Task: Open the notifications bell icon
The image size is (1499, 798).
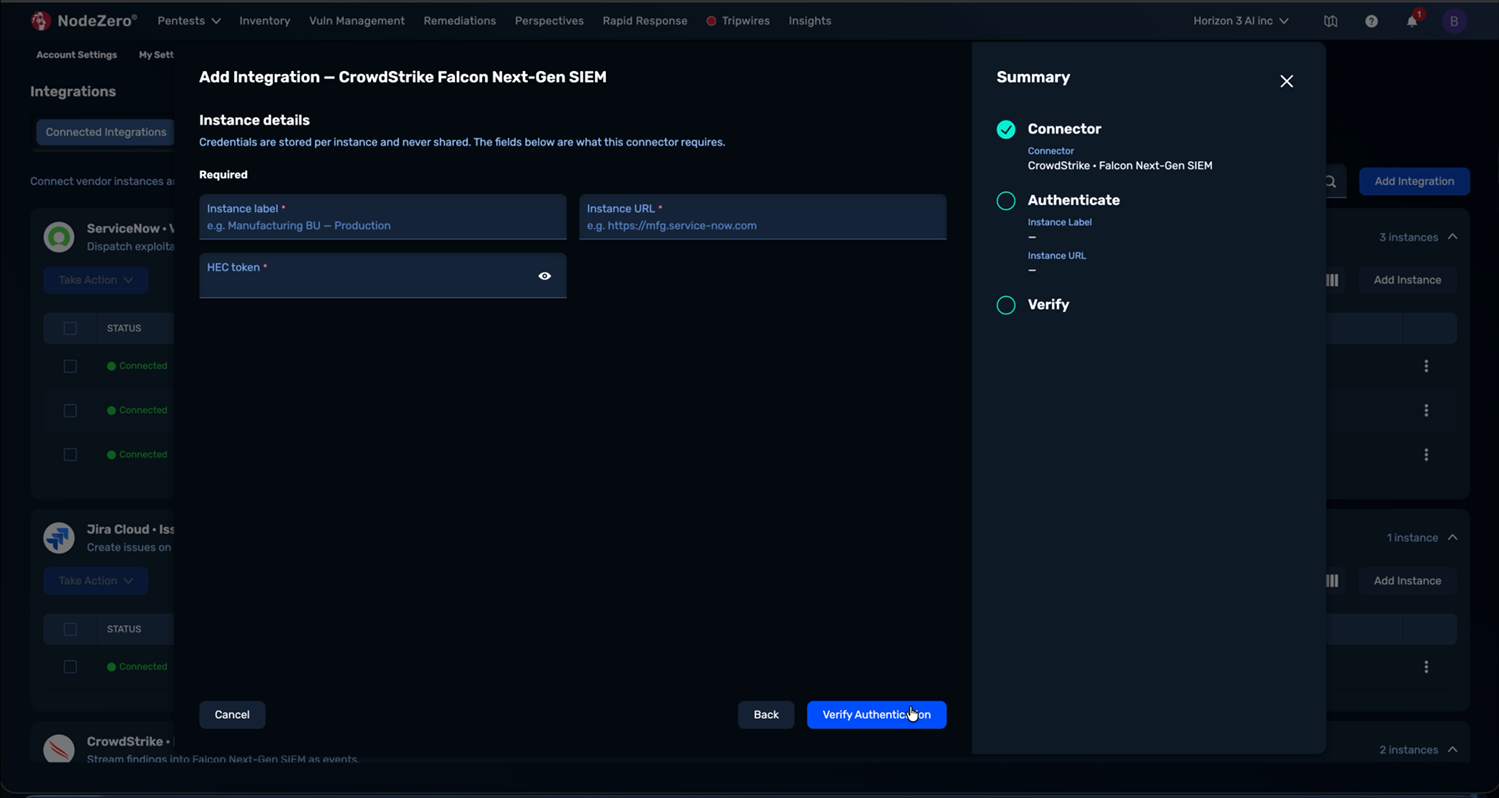Action: (1412, 21)
